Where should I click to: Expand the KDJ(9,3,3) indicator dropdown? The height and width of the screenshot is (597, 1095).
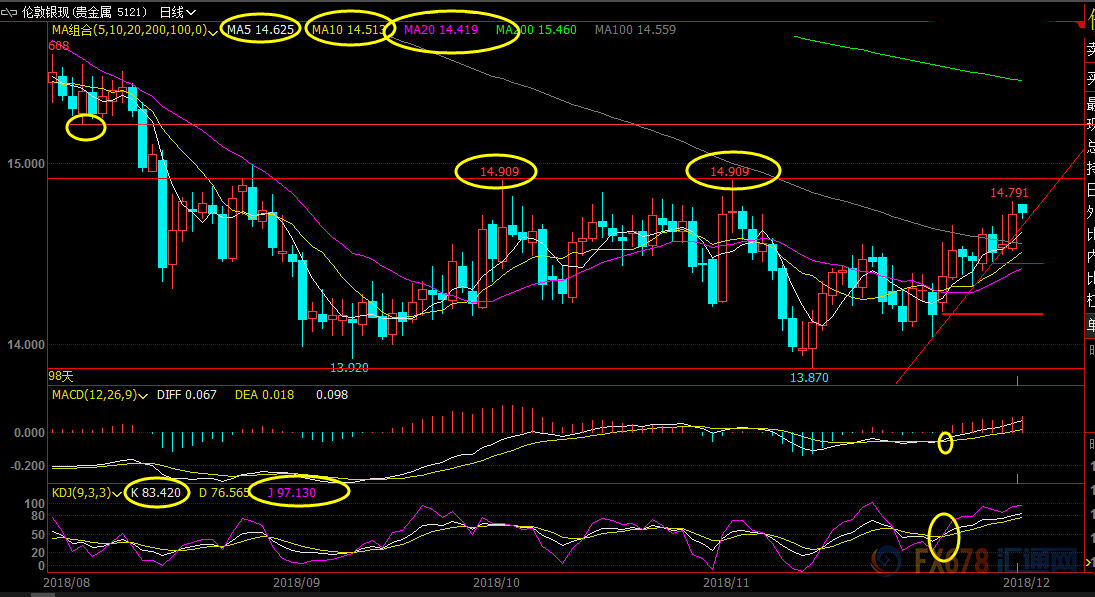[x=118, y=493]
